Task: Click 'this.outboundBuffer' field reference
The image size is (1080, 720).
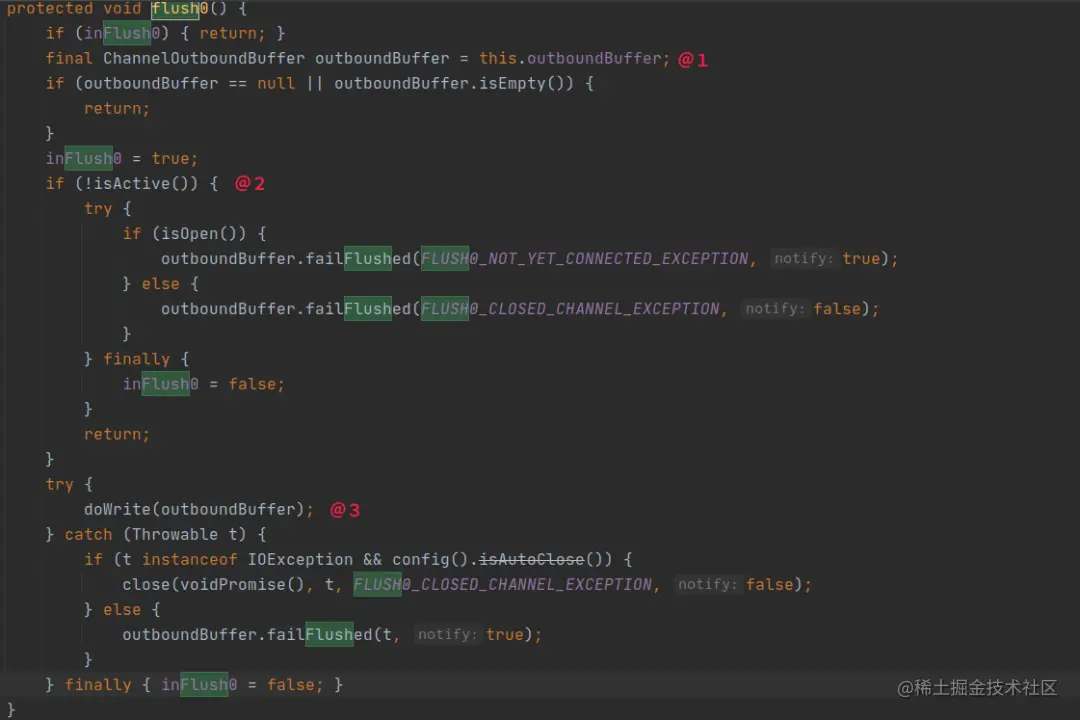Action: [572, 59]
